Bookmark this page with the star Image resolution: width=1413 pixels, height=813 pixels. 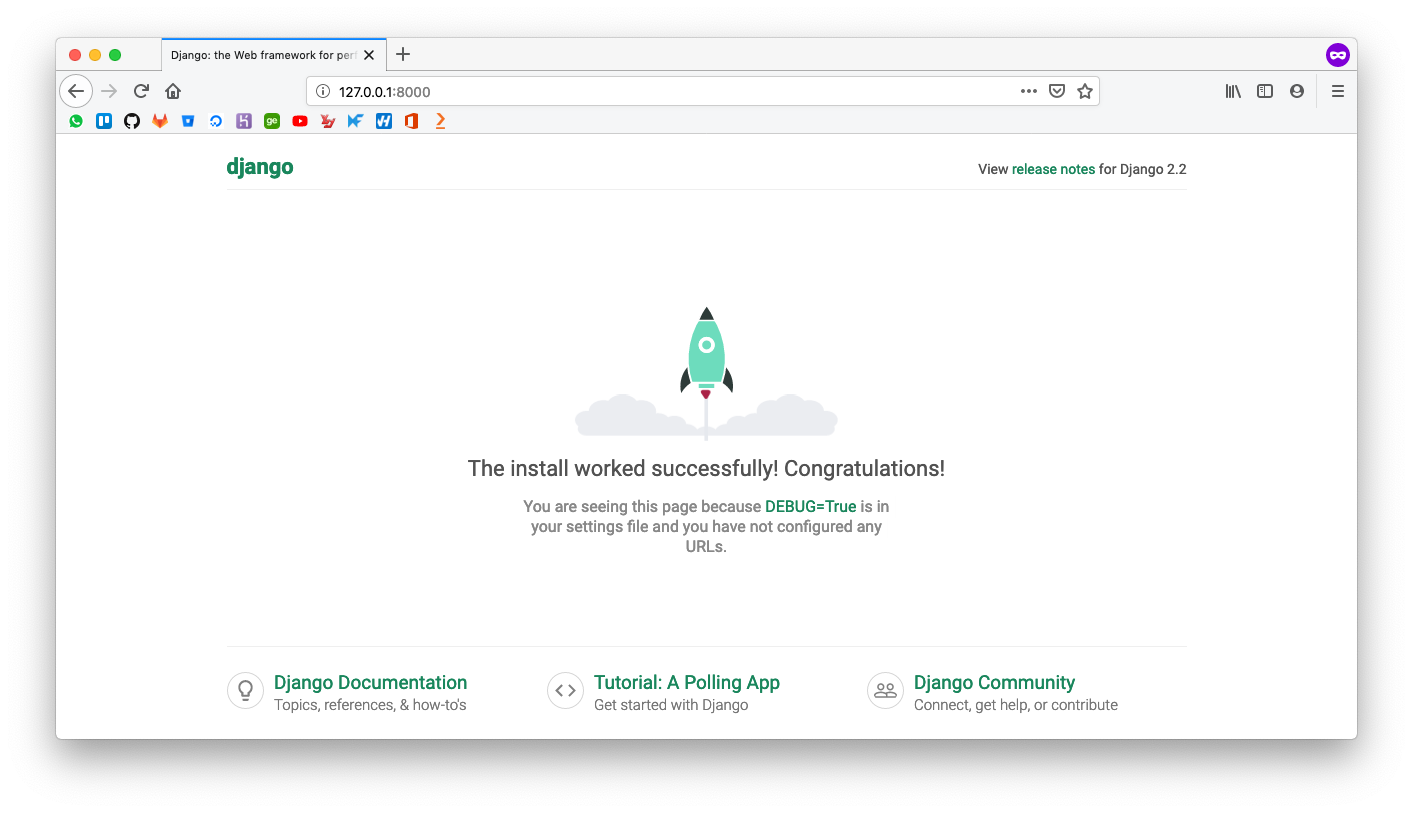click(1085, 91)
